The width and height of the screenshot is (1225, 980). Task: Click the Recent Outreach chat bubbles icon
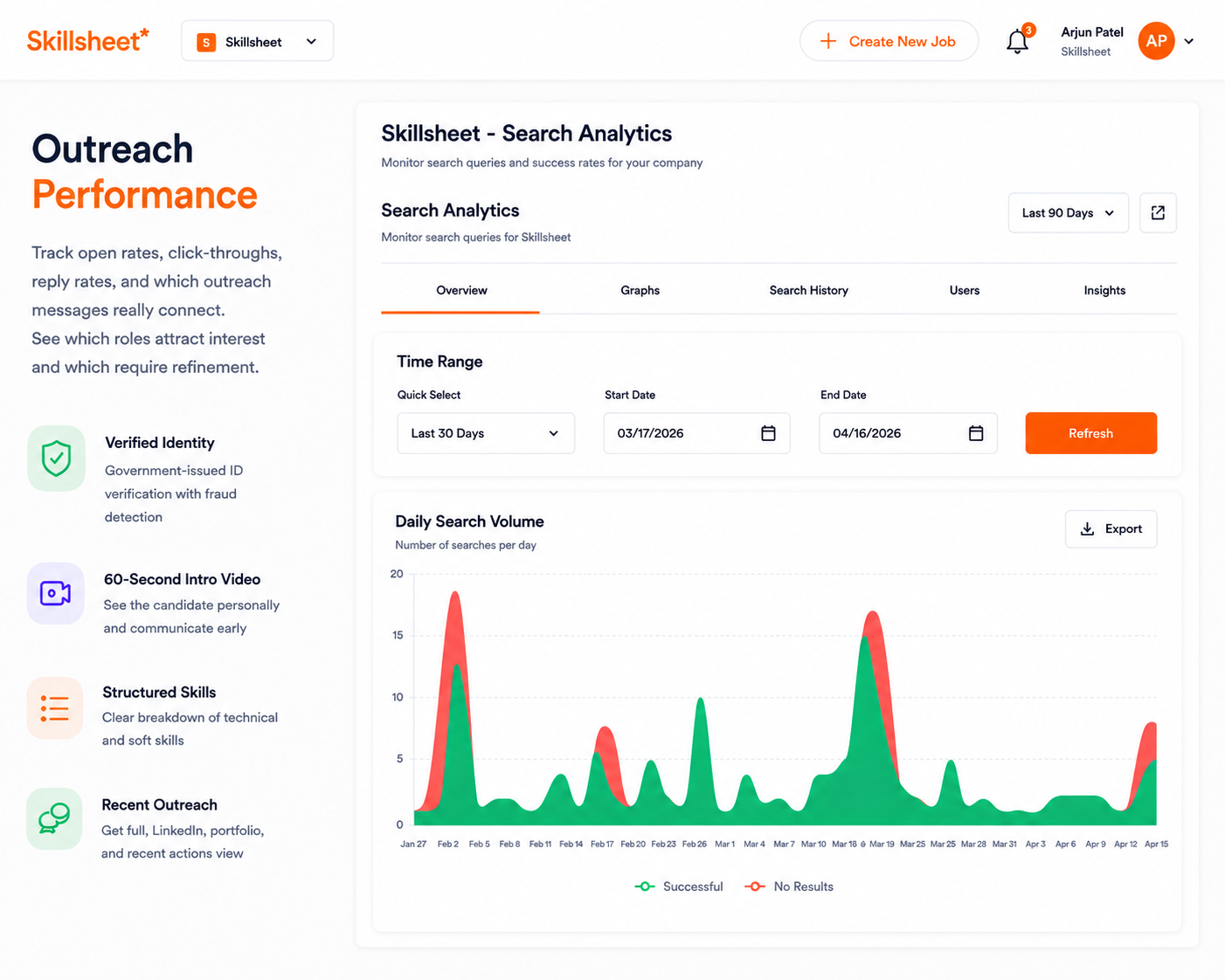[54, 819]
